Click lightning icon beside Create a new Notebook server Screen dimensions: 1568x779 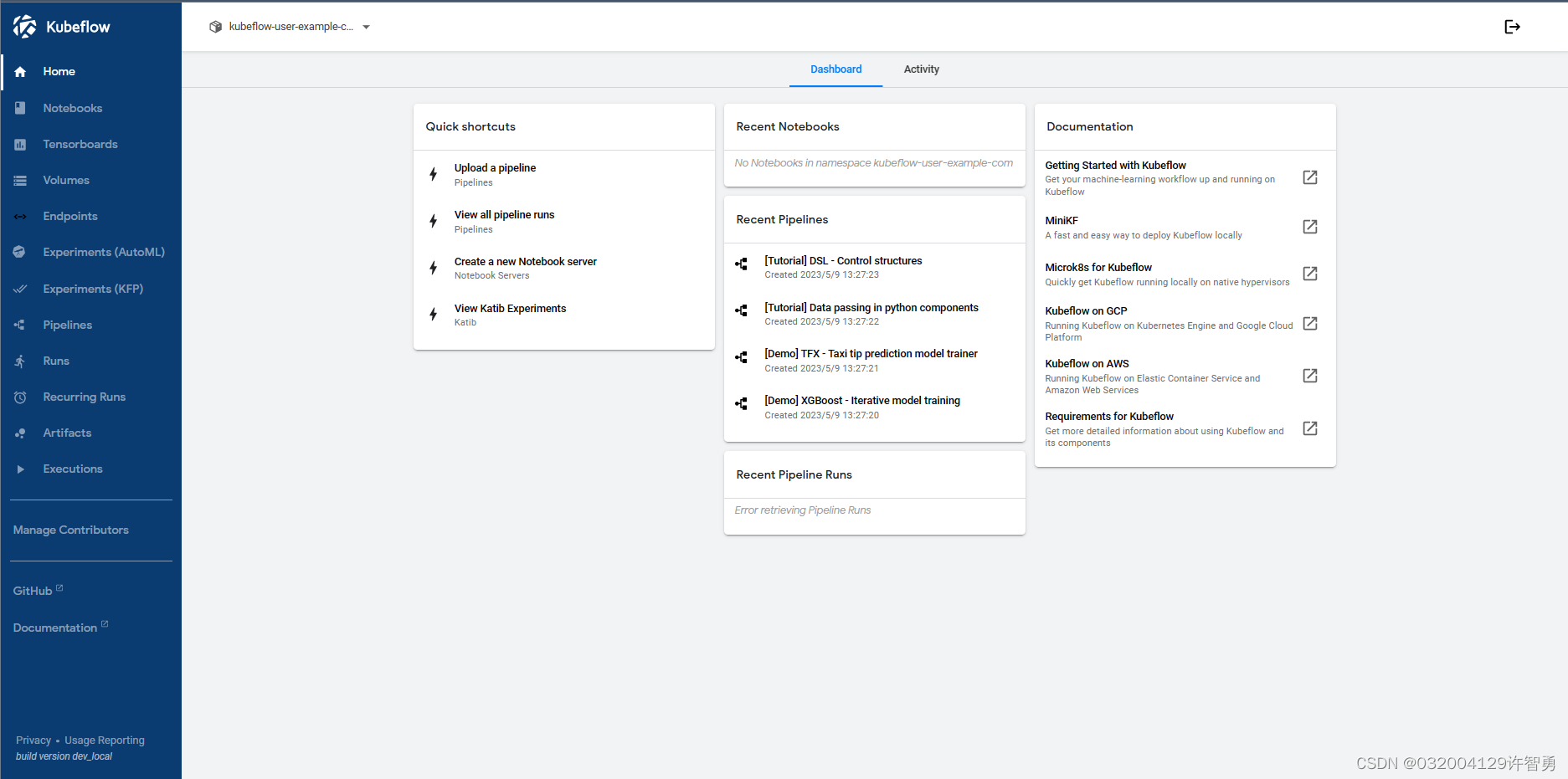(433, 268)
